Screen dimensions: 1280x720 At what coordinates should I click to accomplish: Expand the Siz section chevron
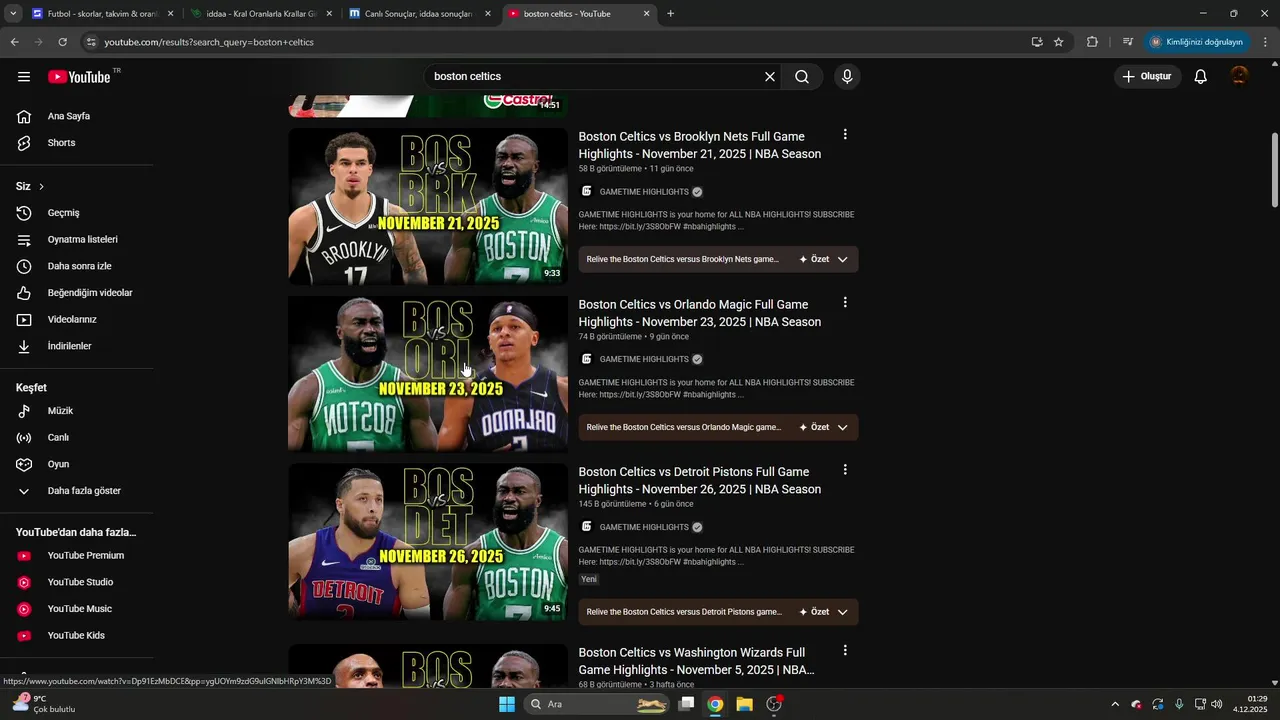41,187
